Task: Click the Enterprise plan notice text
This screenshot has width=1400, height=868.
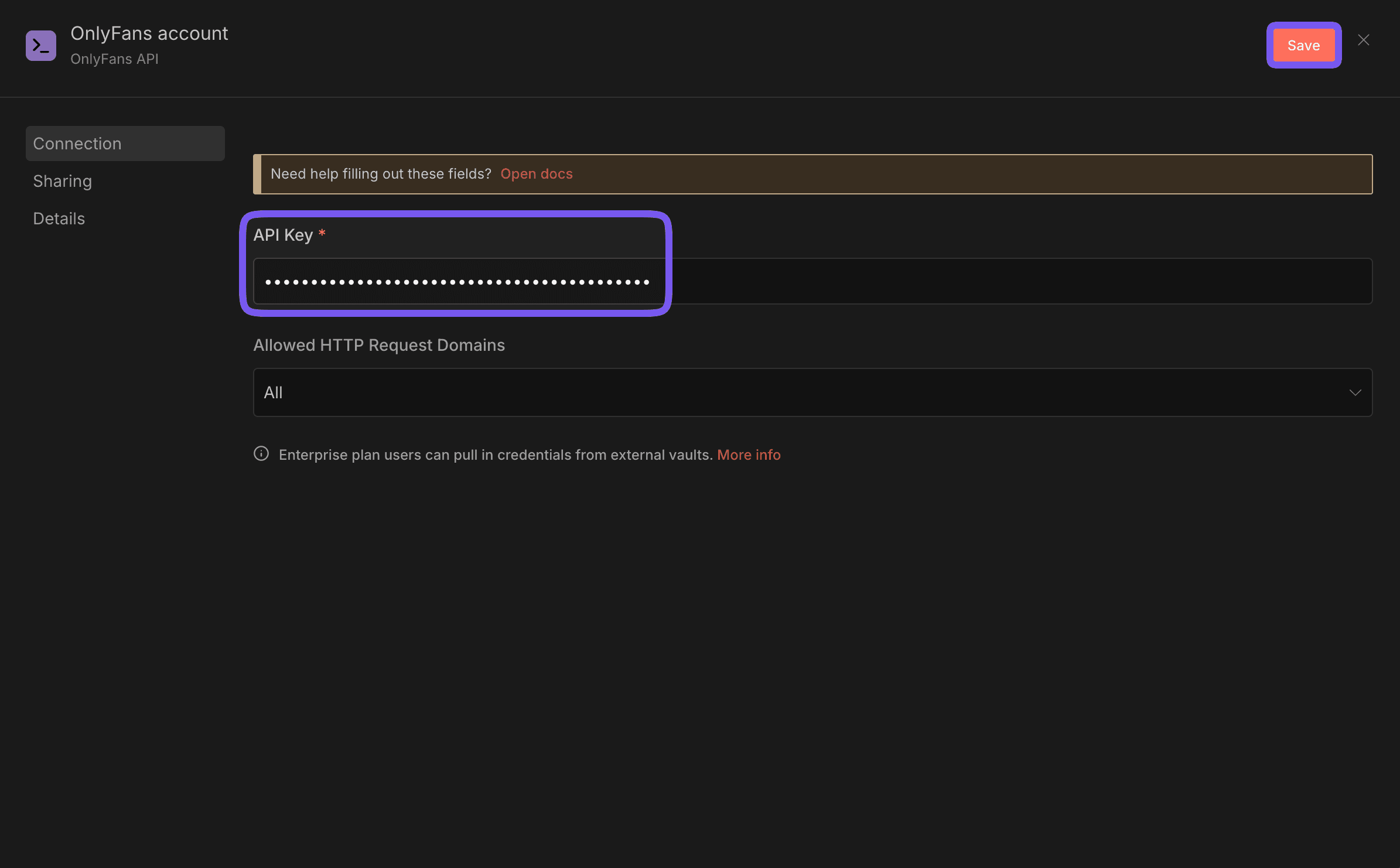Action: [x=495, y=455]
